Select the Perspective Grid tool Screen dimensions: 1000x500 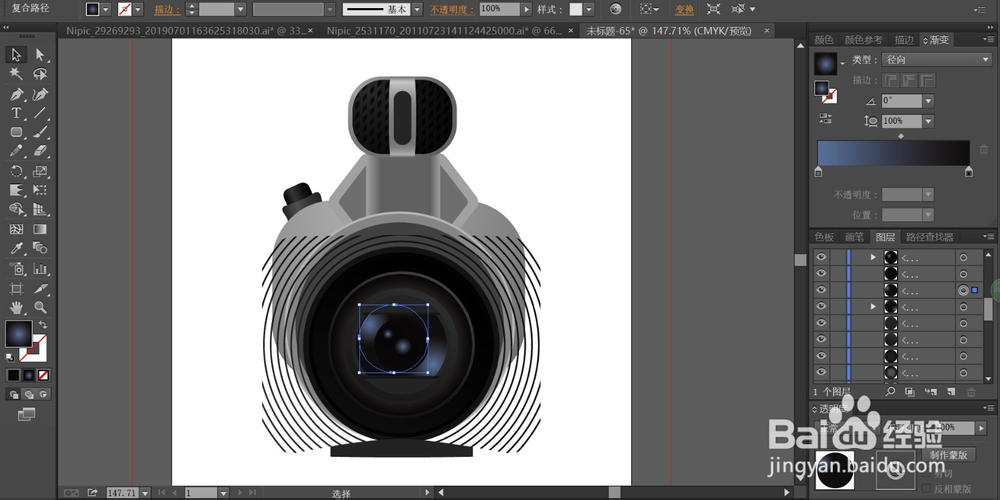coord(40,209)
